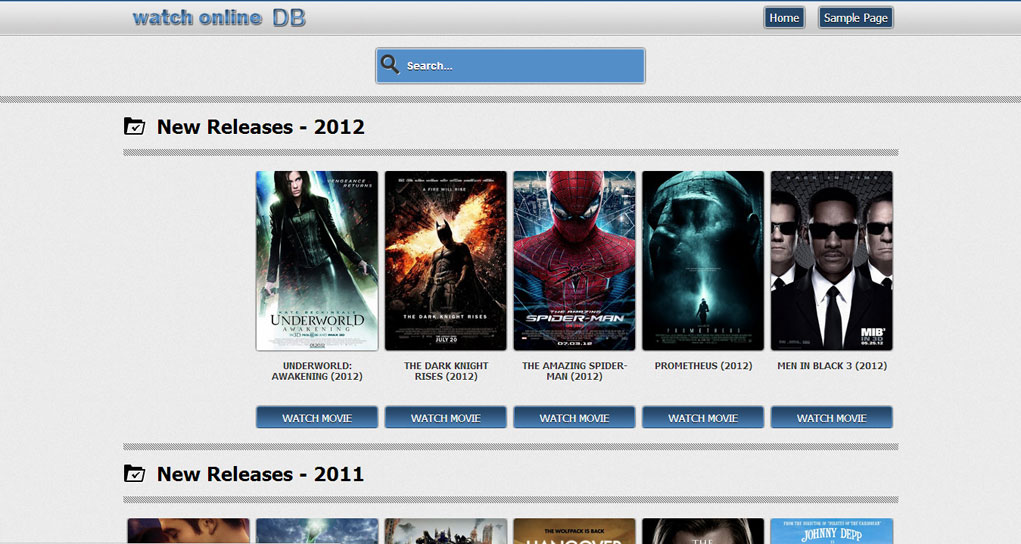Image resolution: width=1021 pixels, height=544 pixels.
Task: Open the Men in Black 3 poster
Action: [832, 261]
